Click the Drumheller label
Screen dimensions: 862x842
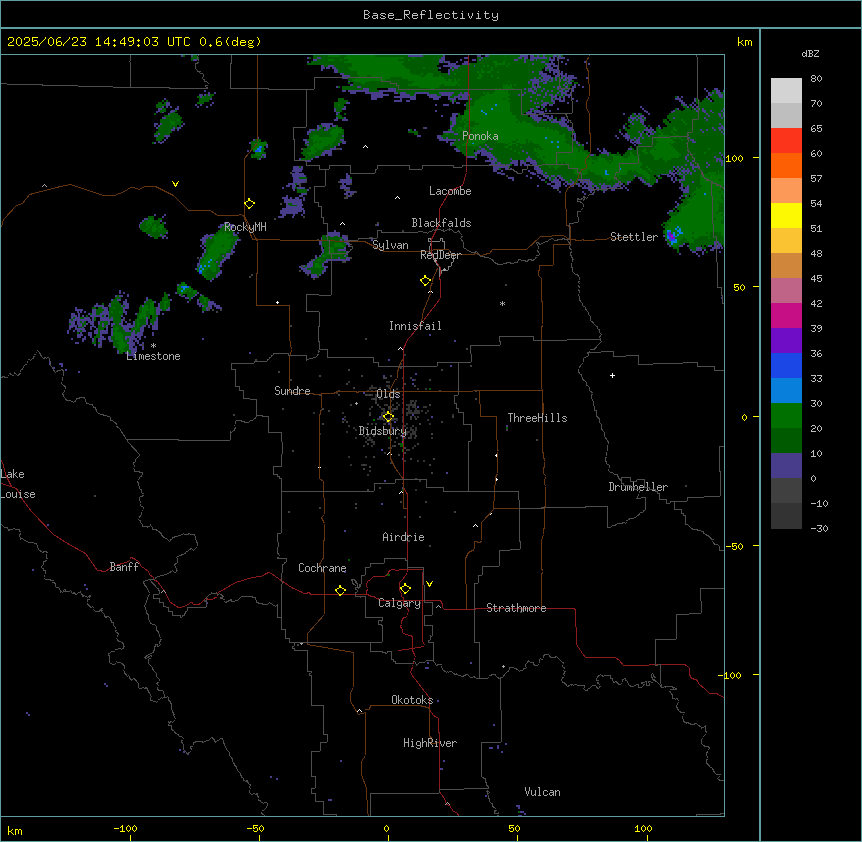(x=638, y=487)
